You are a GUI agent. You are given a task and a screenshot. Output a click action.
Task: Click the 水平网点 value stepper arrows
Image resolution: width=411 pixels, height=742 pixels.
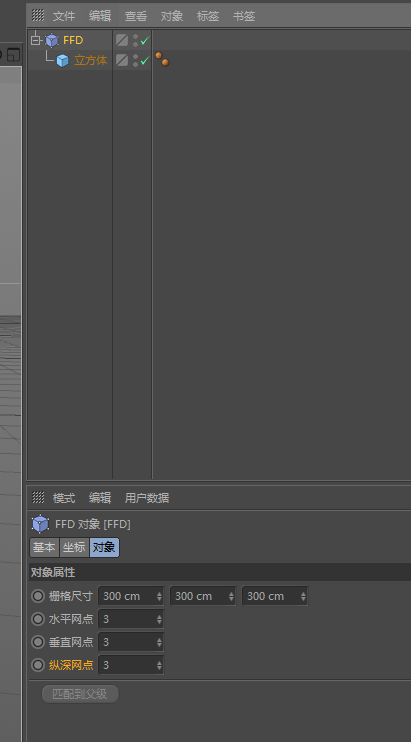pos(159,619)
